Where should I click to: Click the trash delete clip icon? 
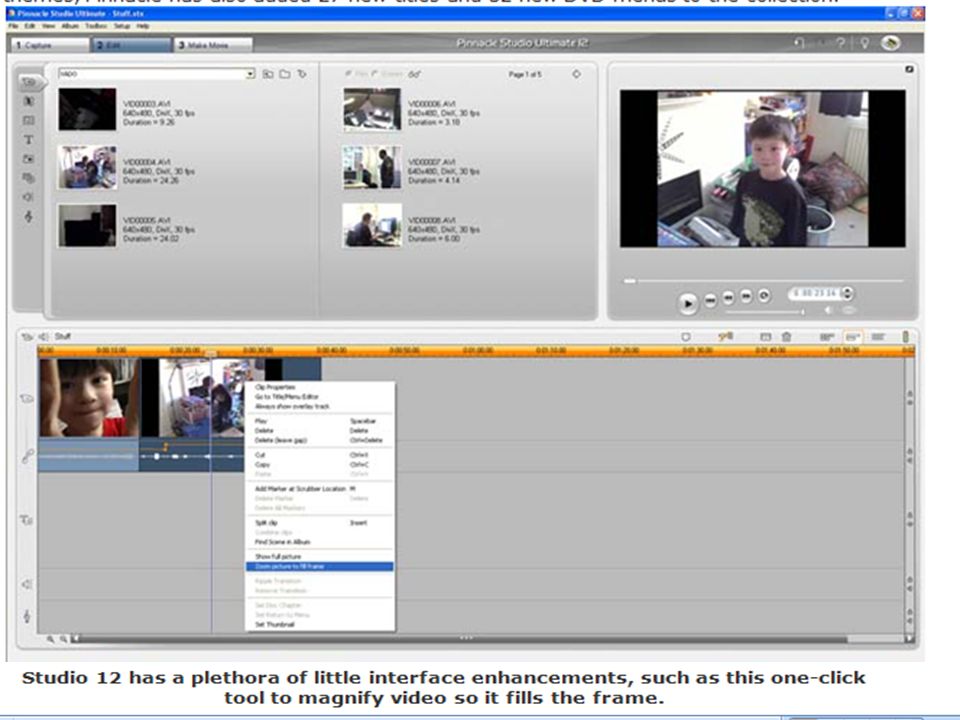point(787,336)
